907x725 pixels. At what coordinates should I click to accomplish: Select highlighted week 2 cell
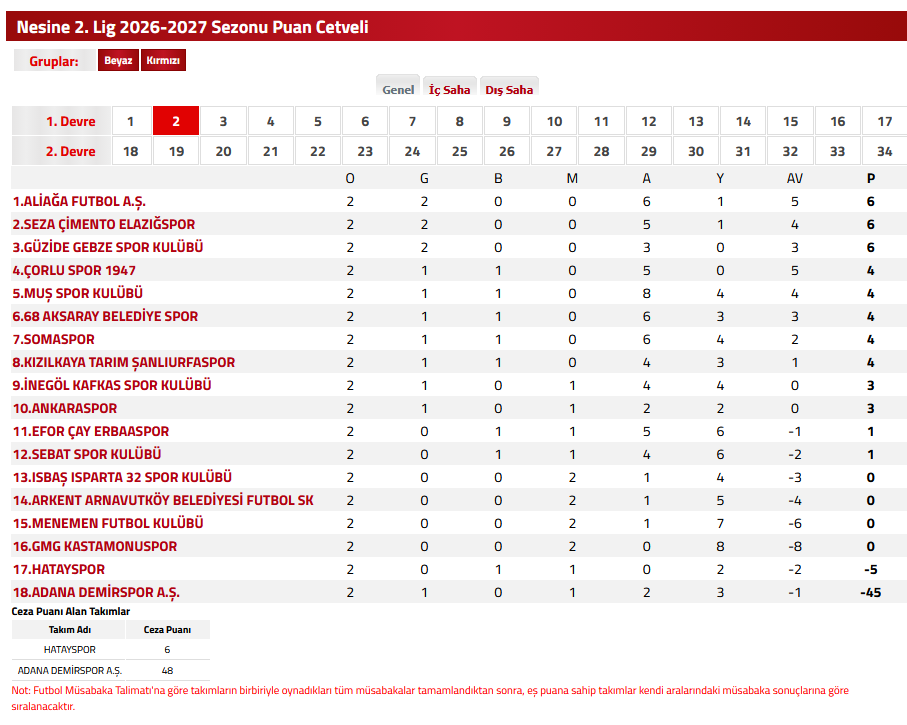point(176,121)
